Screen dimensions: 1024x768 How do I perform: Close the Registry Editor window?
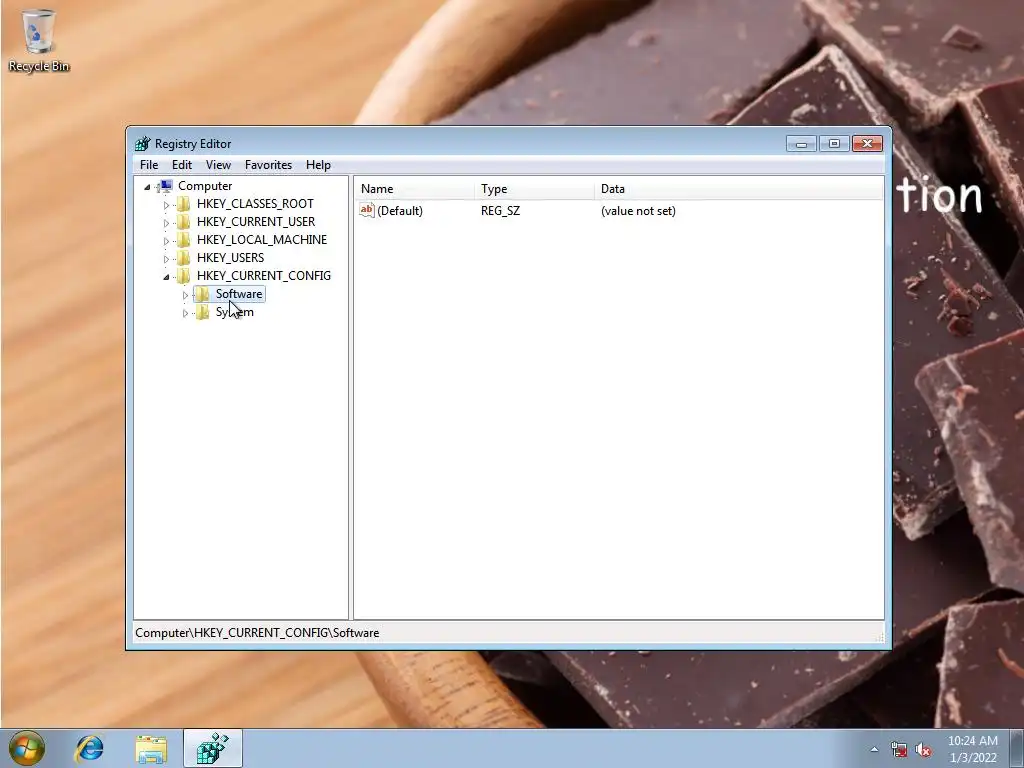click(x=867, y=144)
